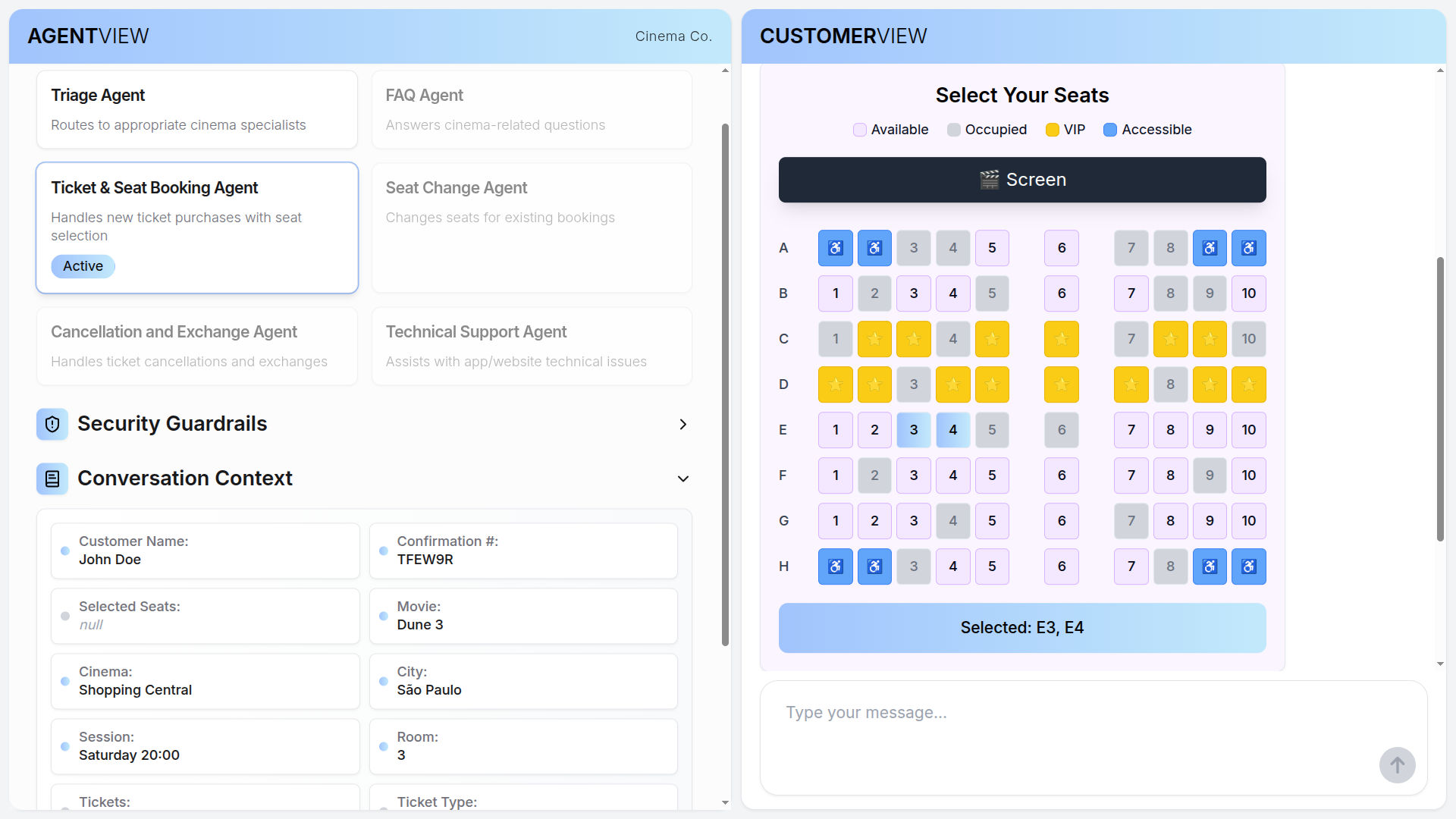1456x819 pixels.
Task: Click the Security Guardrails shield icon
Action: pos(52,424)
